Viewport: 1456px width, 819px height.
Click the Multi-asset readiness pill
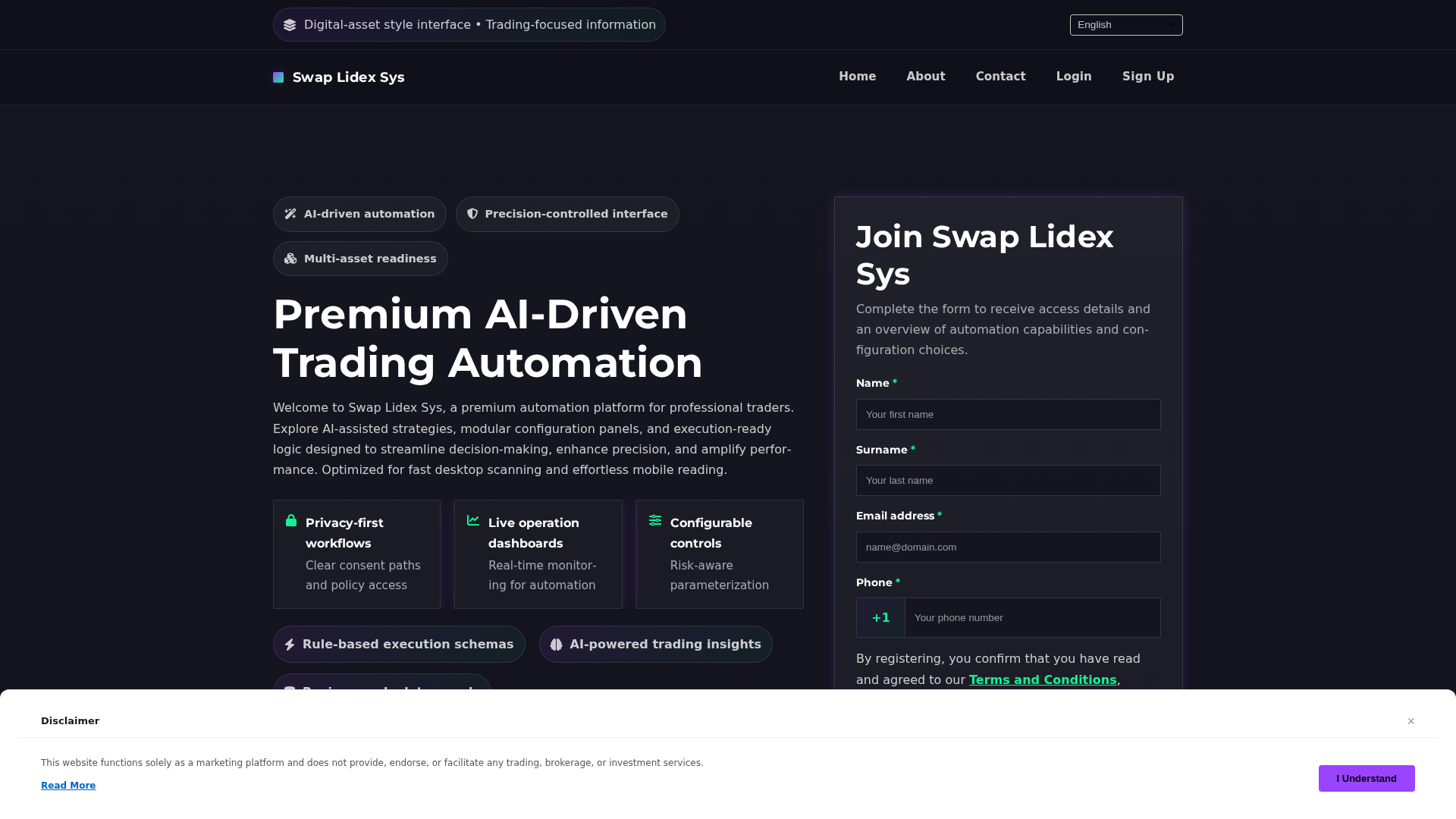360,259
